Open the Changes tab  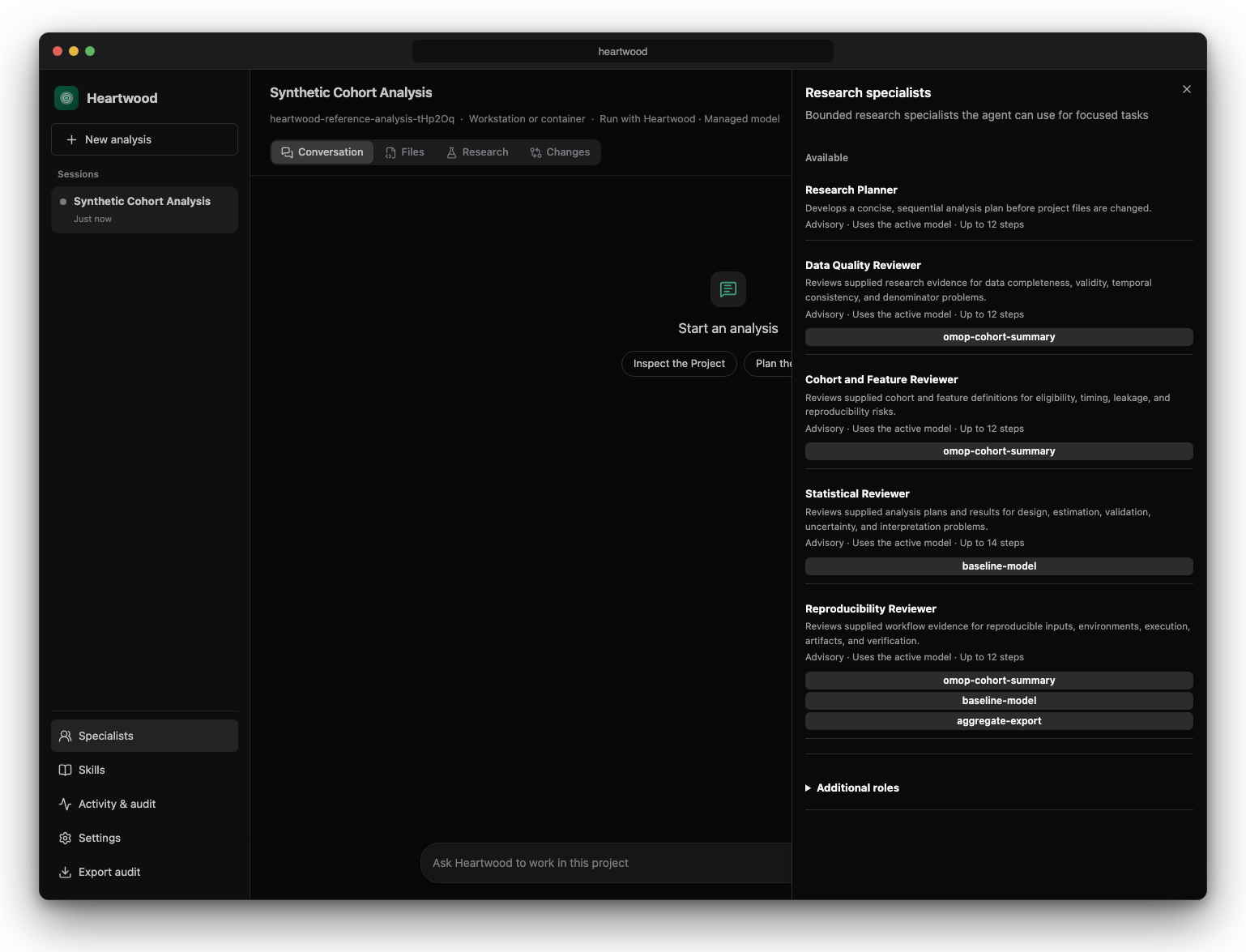[x=560, y=152]
